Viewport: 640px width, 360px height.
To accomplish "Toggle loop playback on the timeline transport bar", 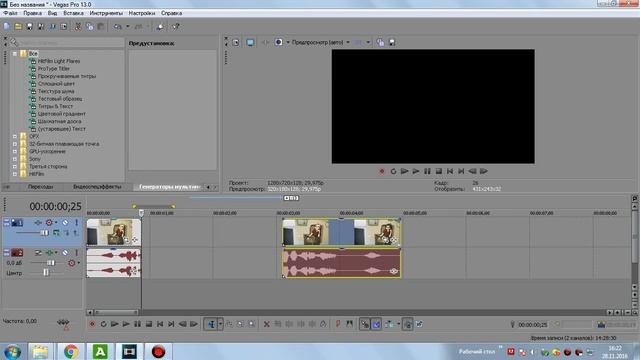I will (103, 324).
